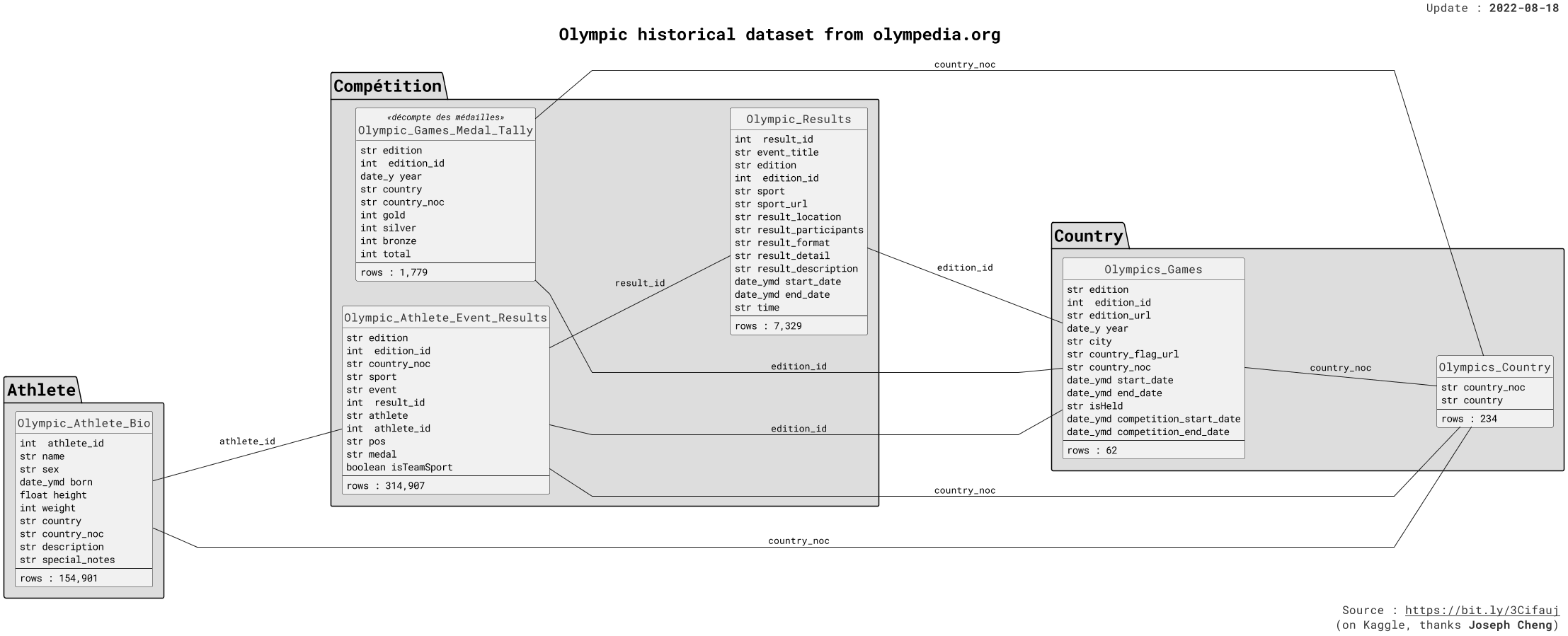
Task: Click the athlete_id relationship label
Action: pyautogui.click(x=247, y=441)
